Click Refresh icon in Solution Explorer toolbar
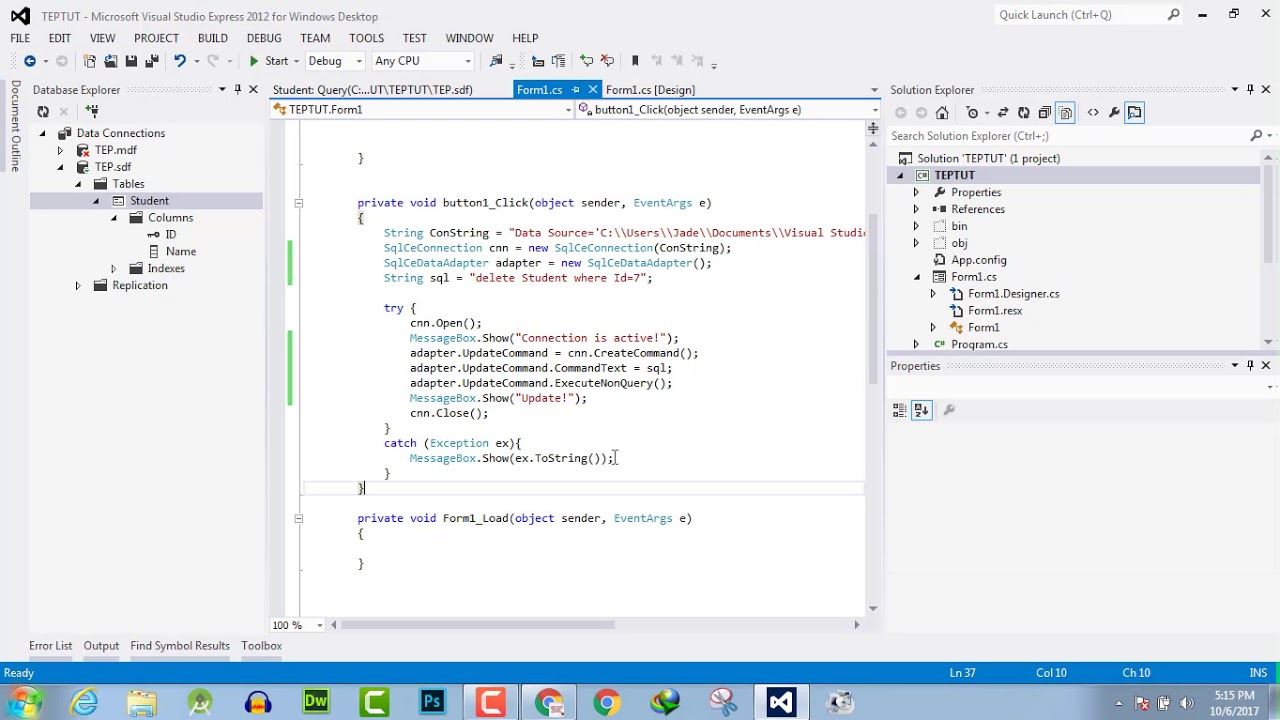Image resolution: width=1280 pixels, height=720 pixels. 1024,113
